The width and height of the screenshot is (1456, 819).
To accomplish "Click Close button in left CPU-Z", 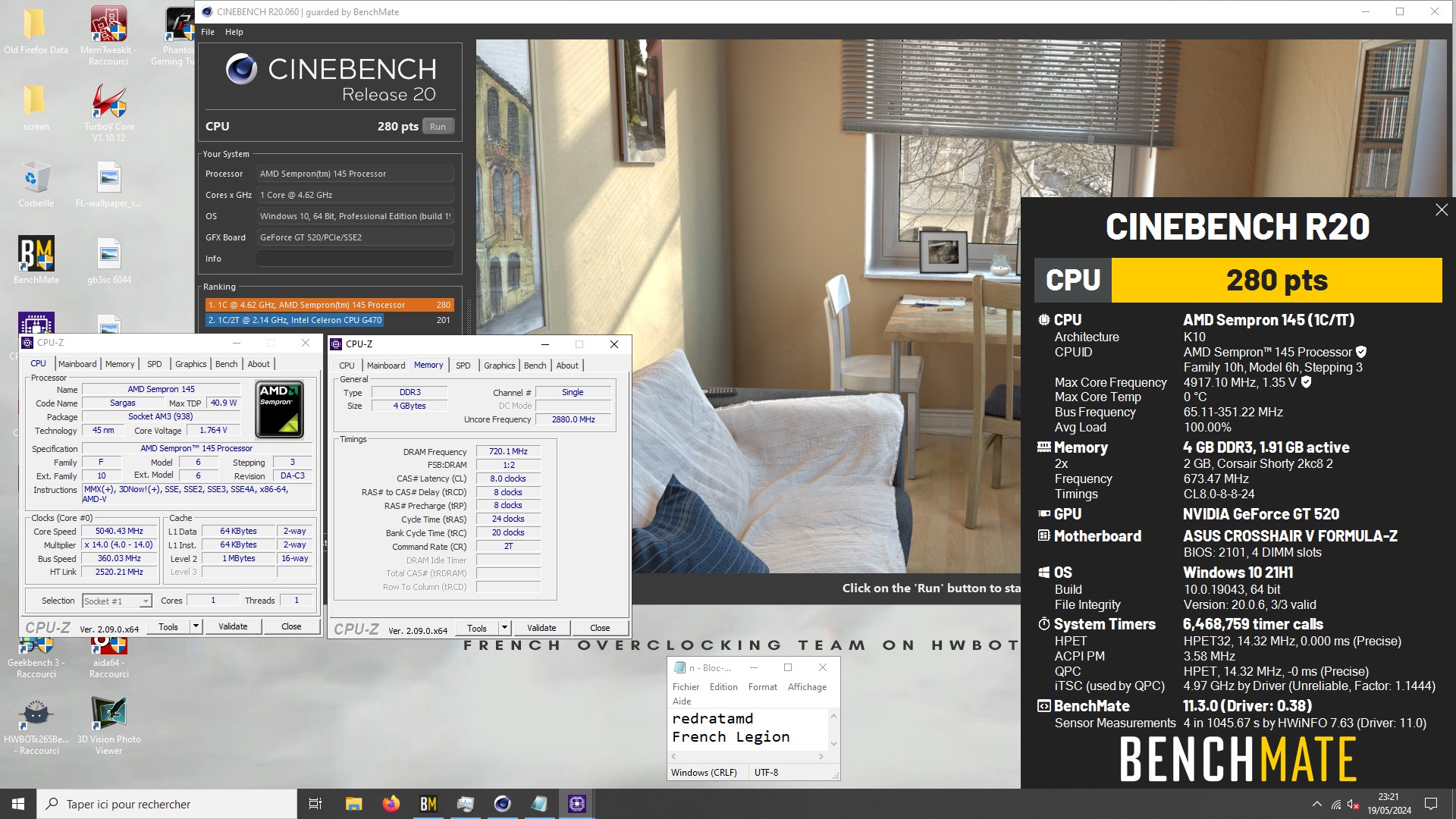I will pos(291,627).
